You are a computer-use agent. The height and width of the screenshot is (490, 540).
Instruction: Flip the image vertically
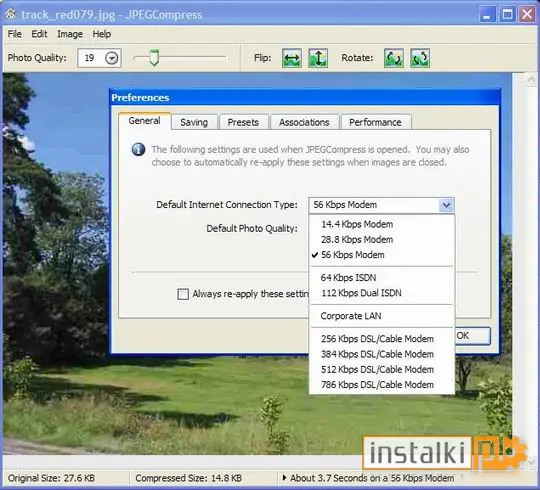click(x=318, y=58)
